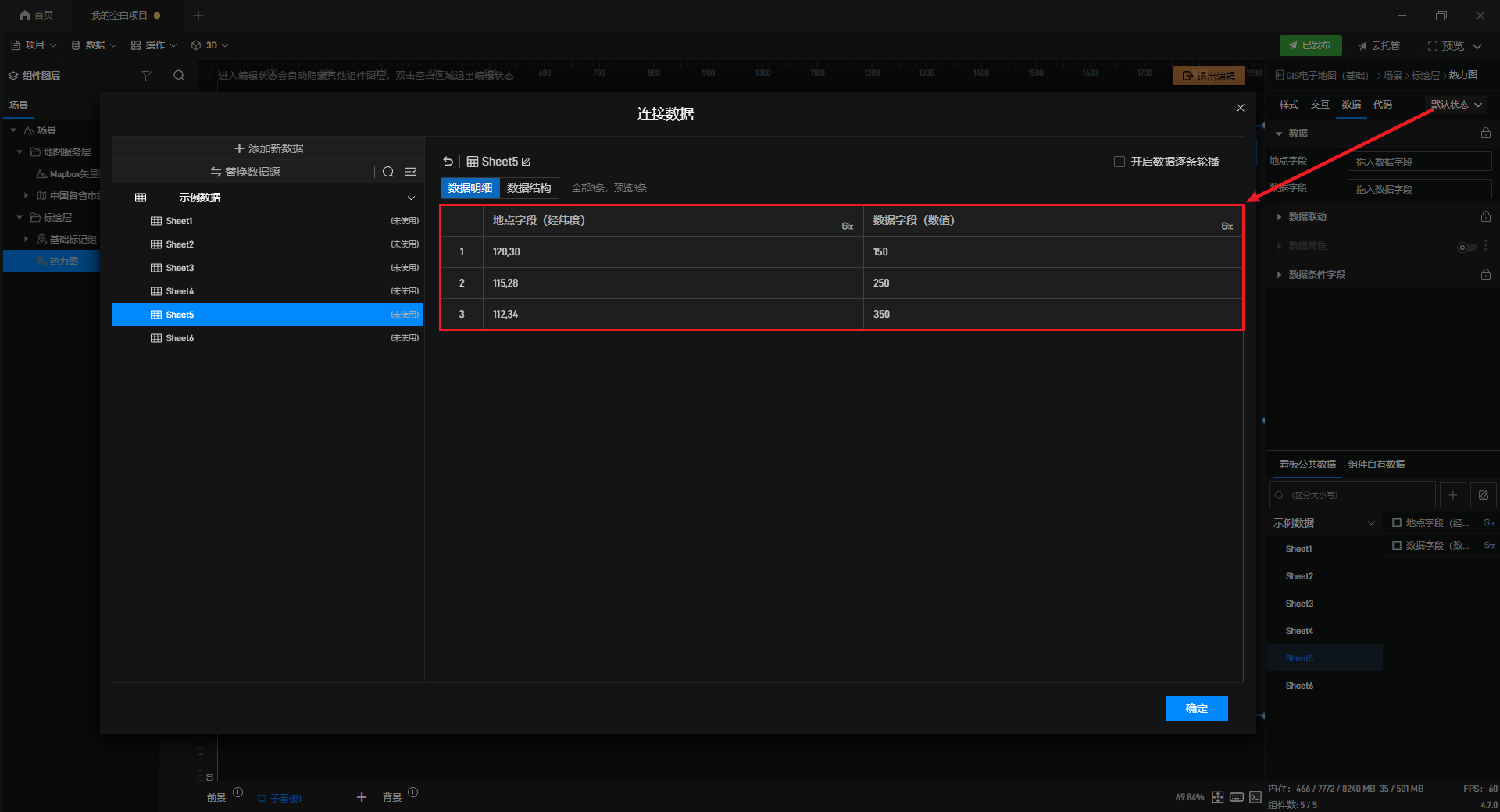Click 添加新数据 button
Screen dimensions: 1500x812
269,148
